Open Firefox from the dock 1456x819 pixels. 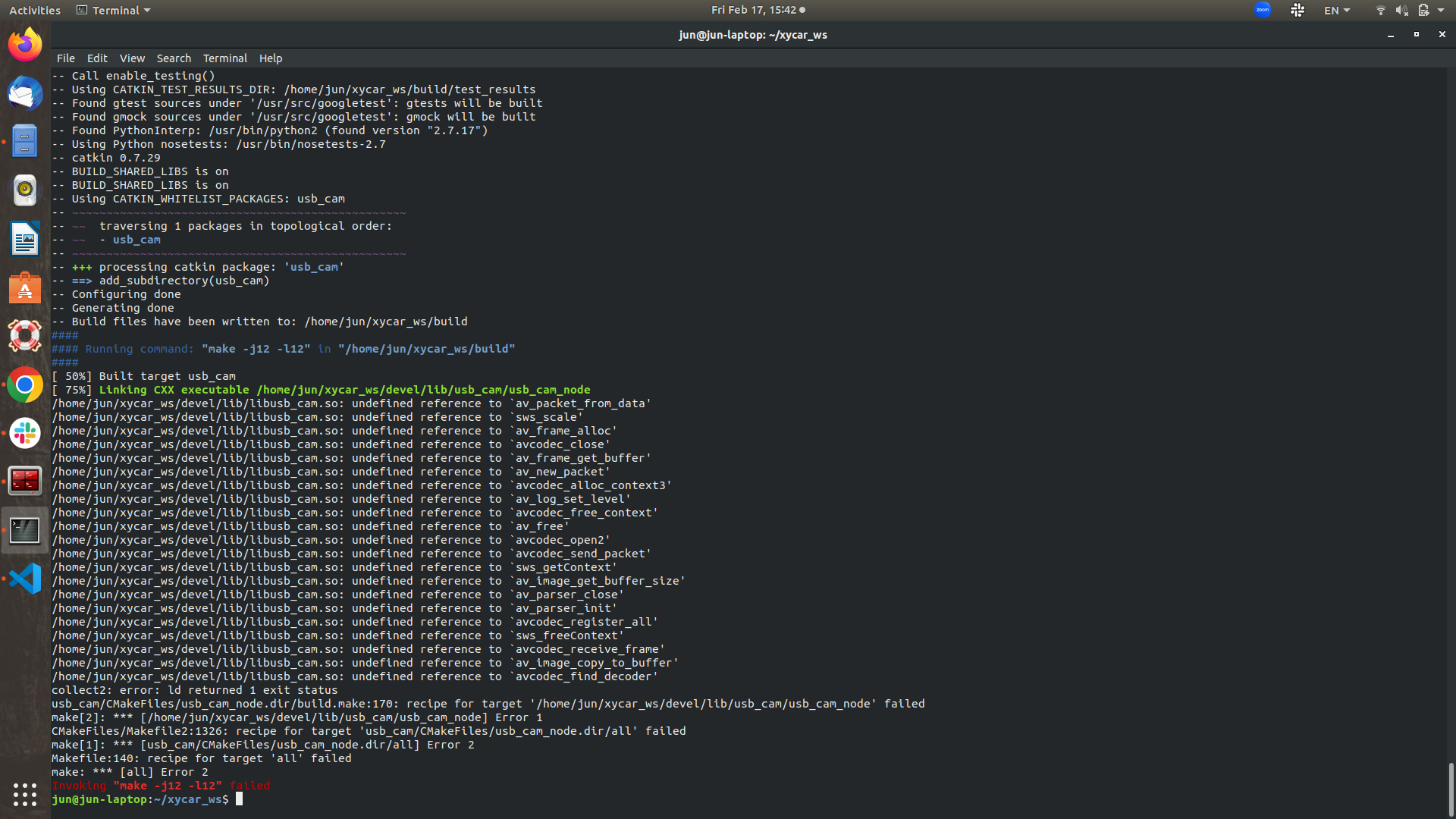coord(25,44)
